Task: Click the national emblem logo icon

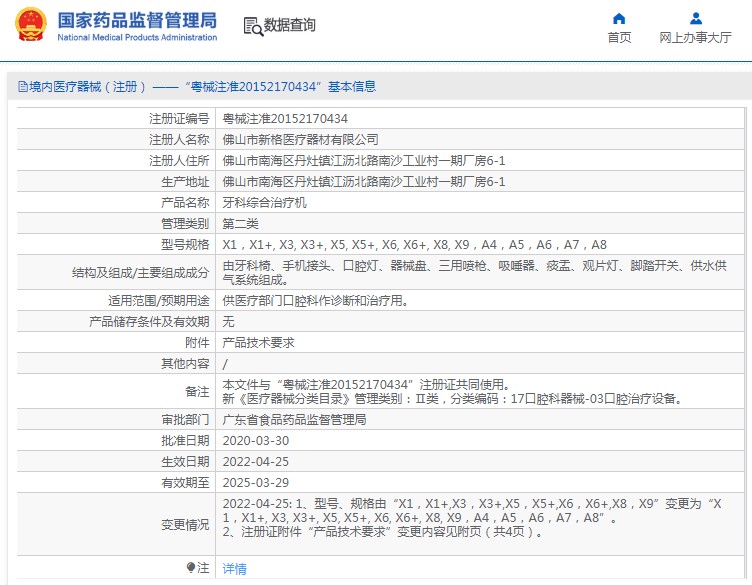Action: click(x=31, y=24)
